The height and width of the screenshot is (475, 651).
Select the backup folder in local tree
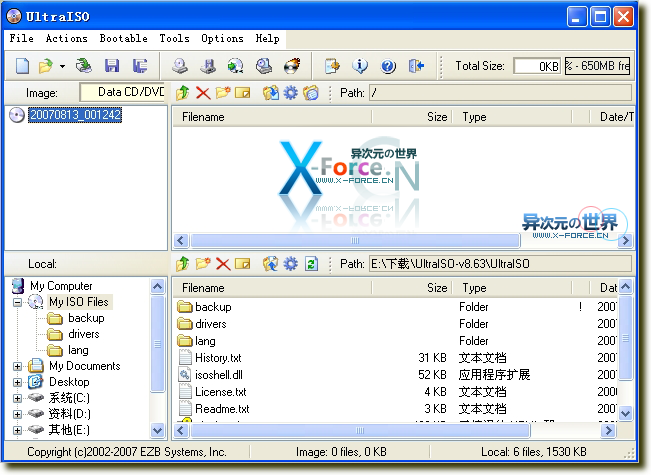(86, 318)
